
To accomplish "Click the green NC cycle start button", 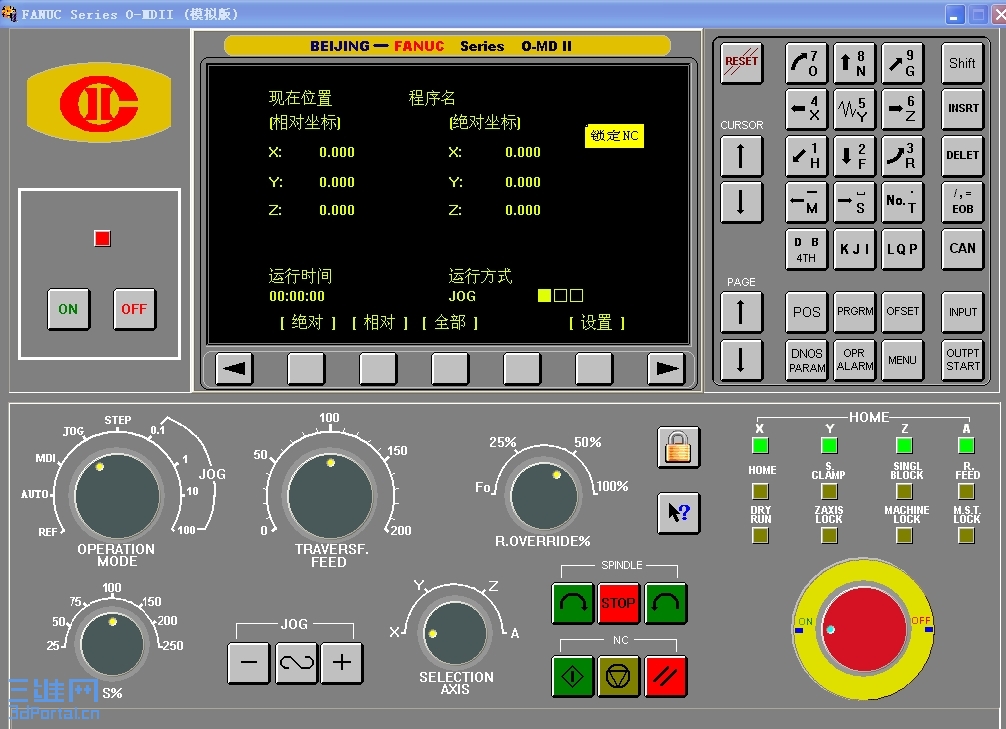I will tap(572, 676).
